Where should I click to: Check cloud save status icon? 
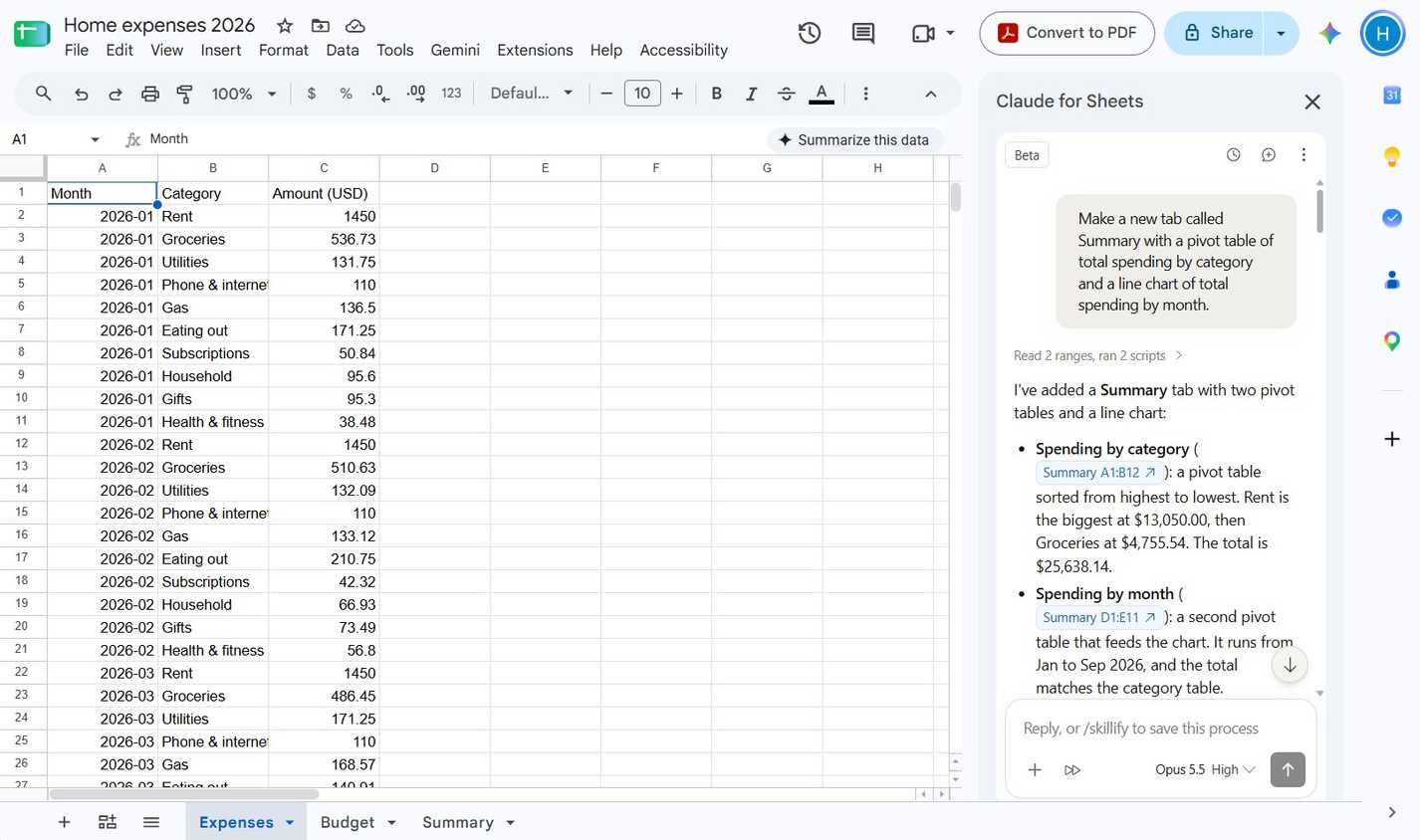355,26
